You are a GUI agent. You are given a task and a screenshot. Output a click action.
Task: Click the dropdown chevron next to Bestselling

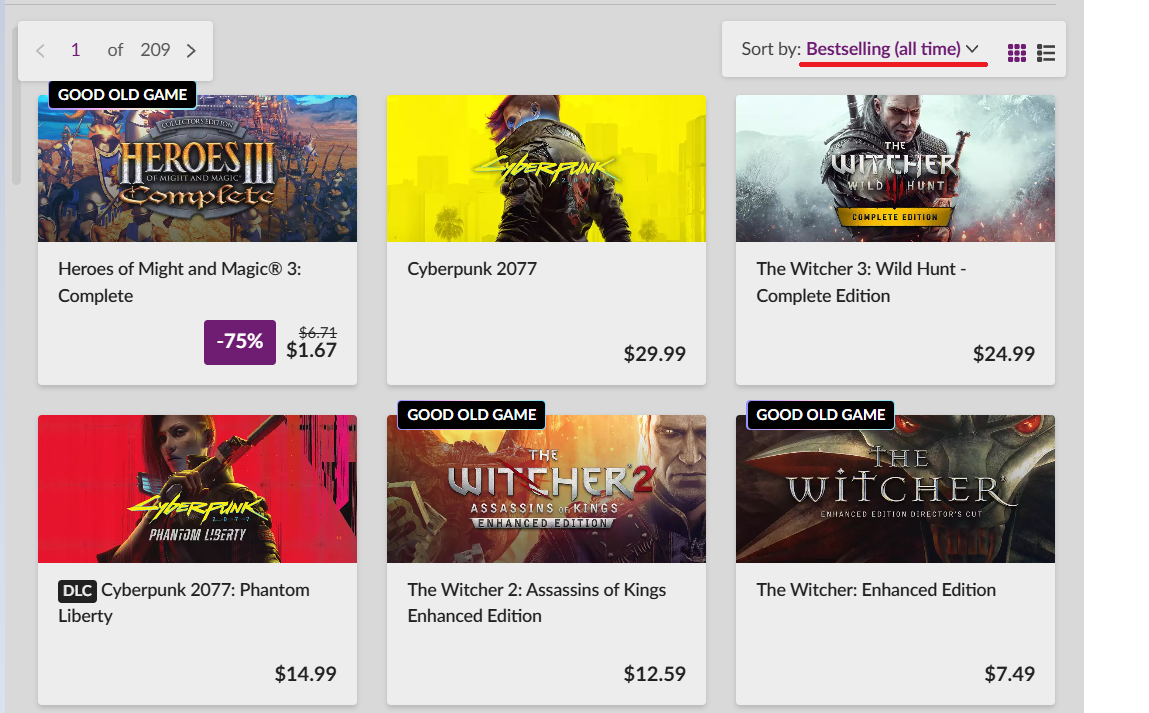click(972, 49)
